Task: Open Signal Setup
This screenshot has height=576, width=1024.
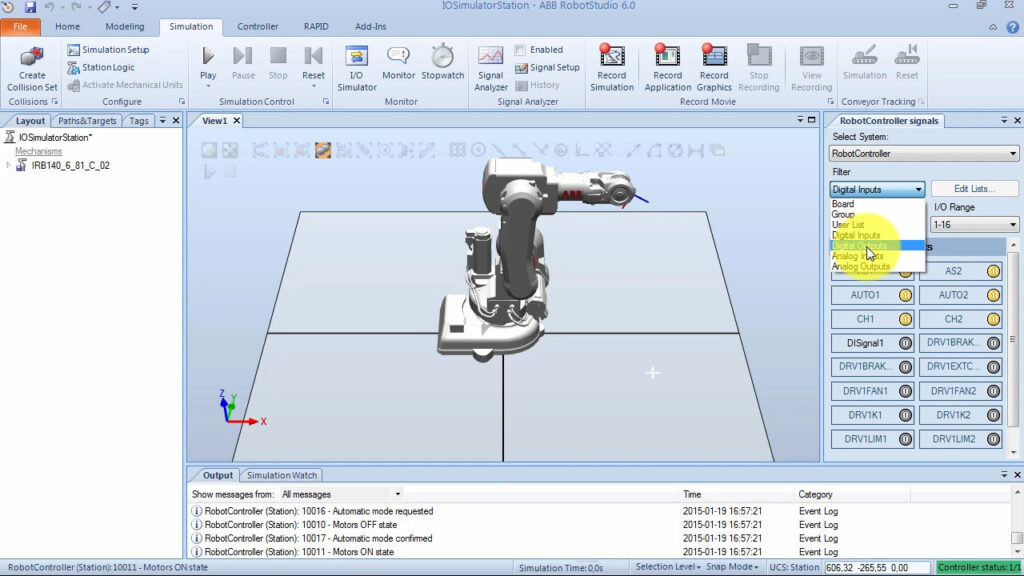Action: (x=547, y=67)
